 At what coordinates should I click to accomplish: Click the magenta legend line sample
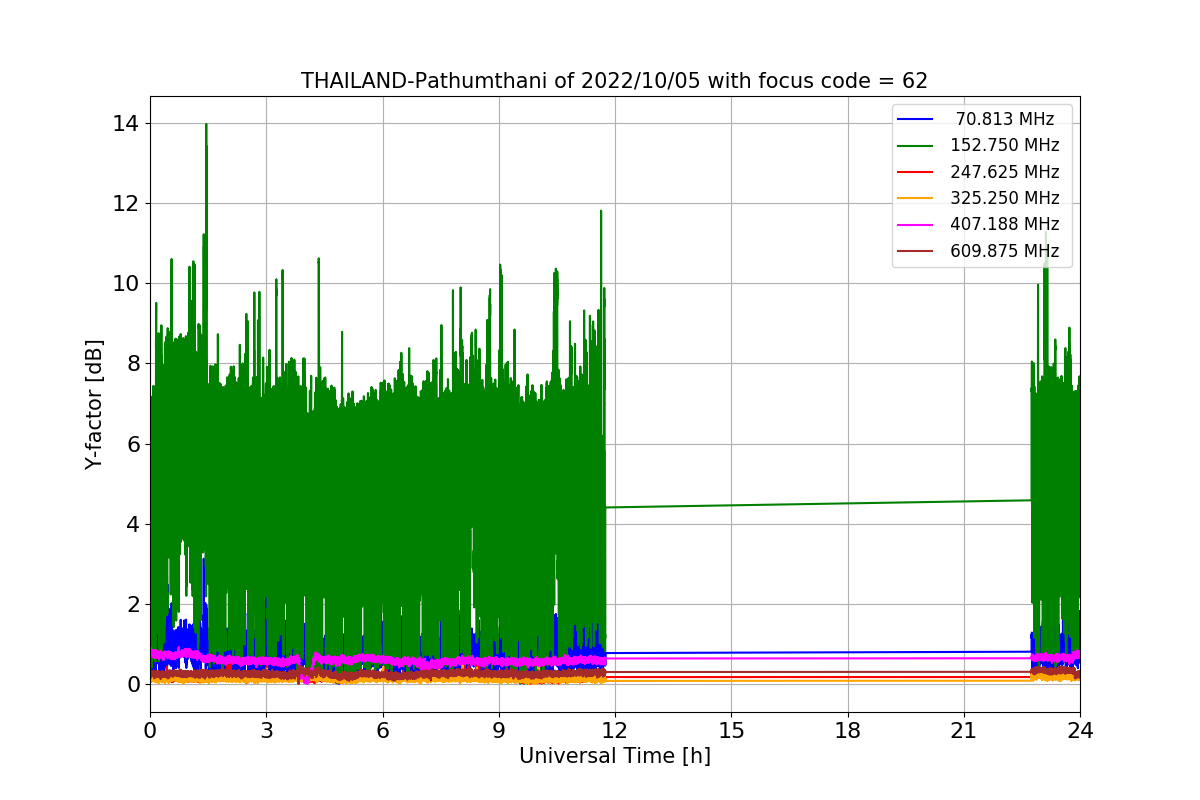pyautogui.click(x=915, y=225)
